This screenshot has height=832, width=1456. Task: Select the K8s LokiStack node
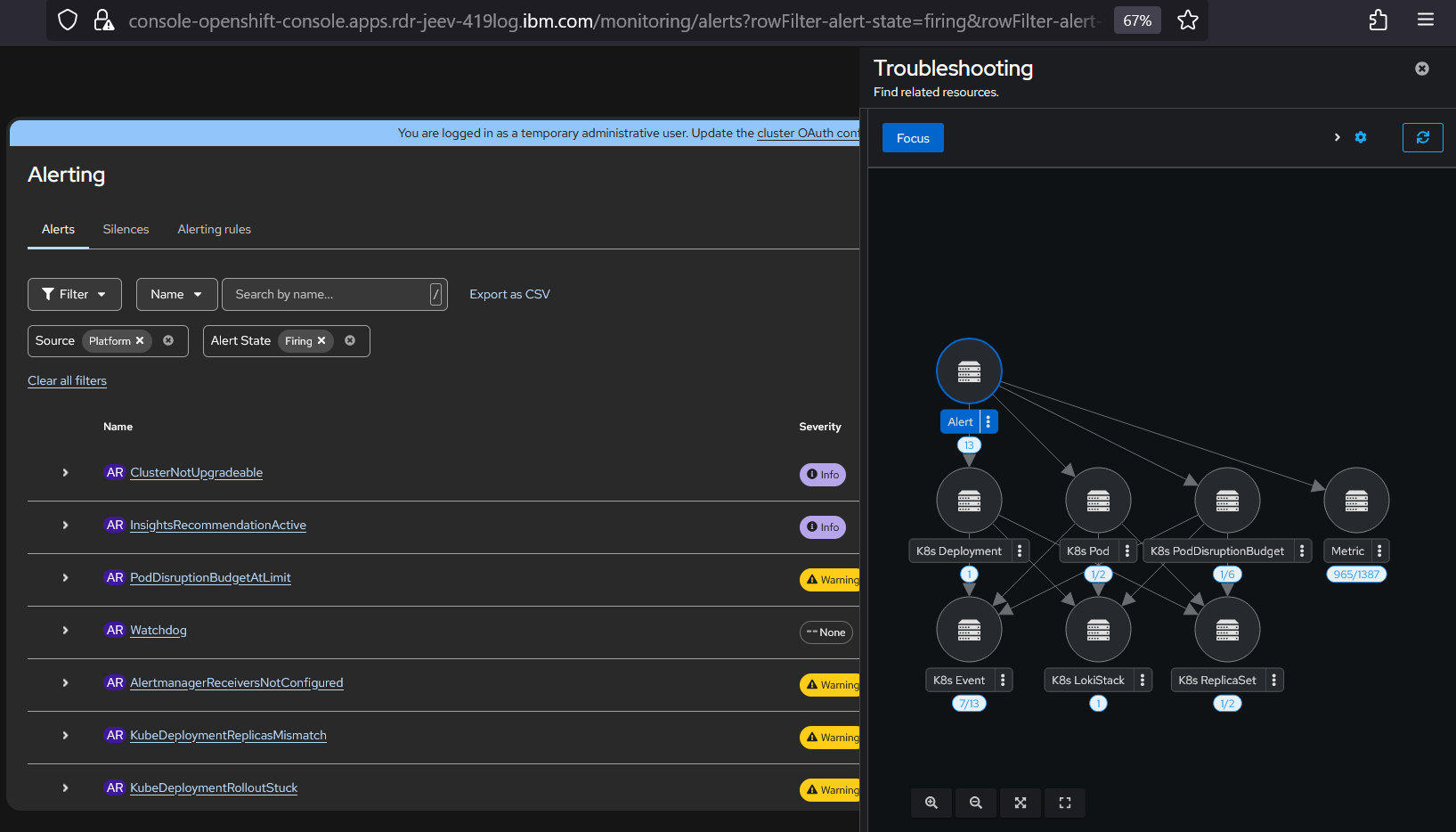1098,630
